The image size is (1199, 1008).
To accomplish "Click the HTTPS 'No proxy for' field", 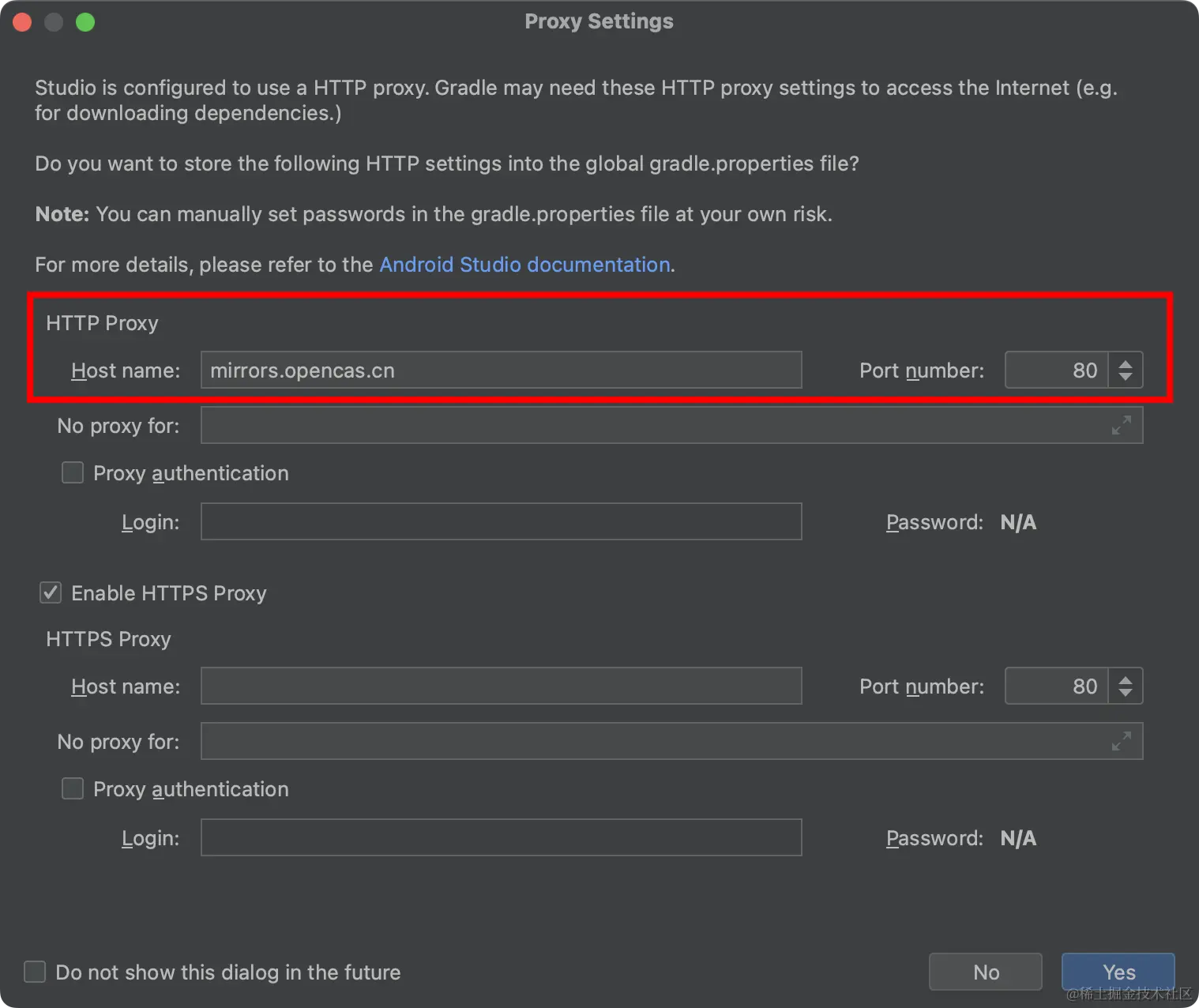I will [x=672, y=741].
